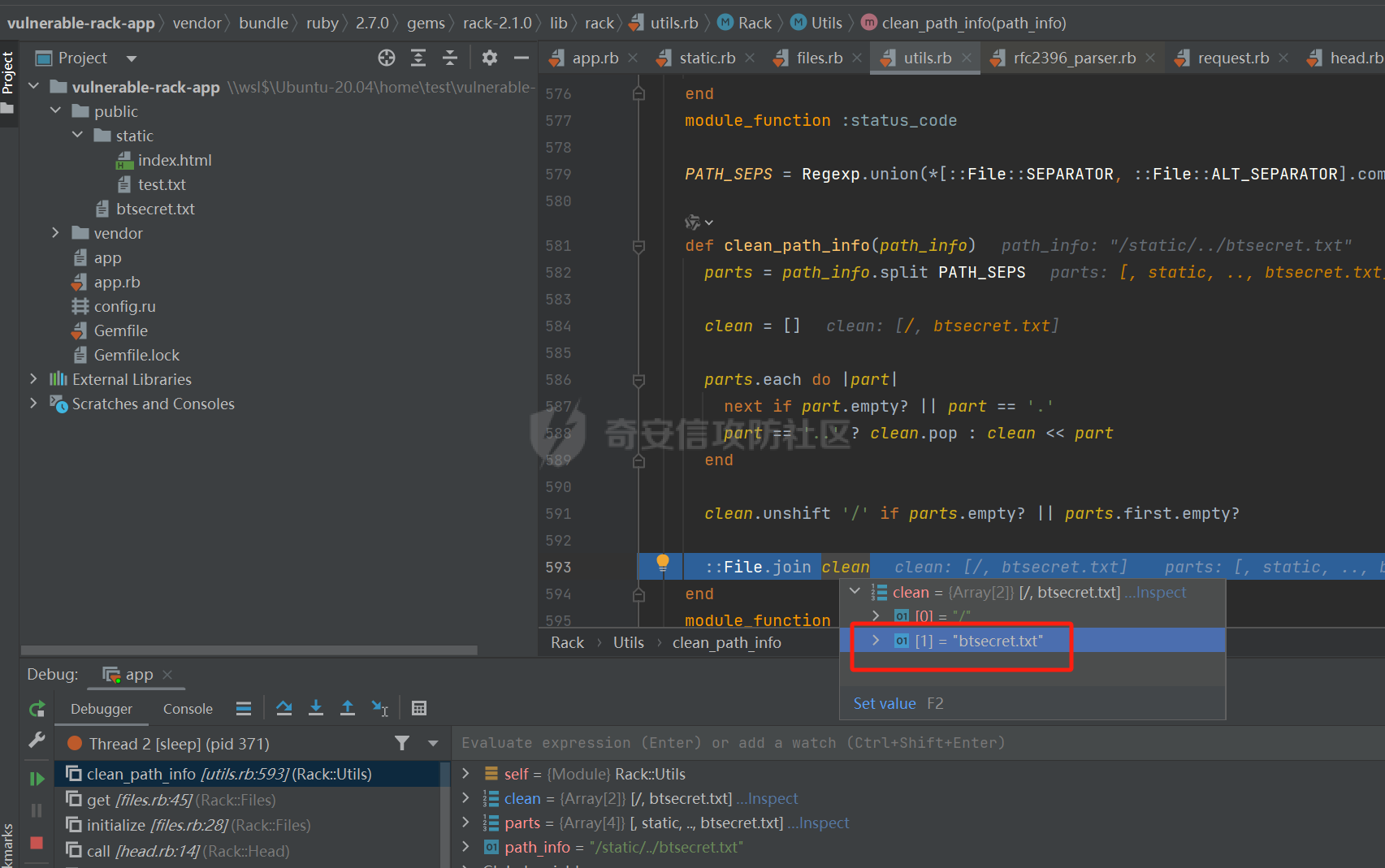Click Collapse All in Project panel

449,58
